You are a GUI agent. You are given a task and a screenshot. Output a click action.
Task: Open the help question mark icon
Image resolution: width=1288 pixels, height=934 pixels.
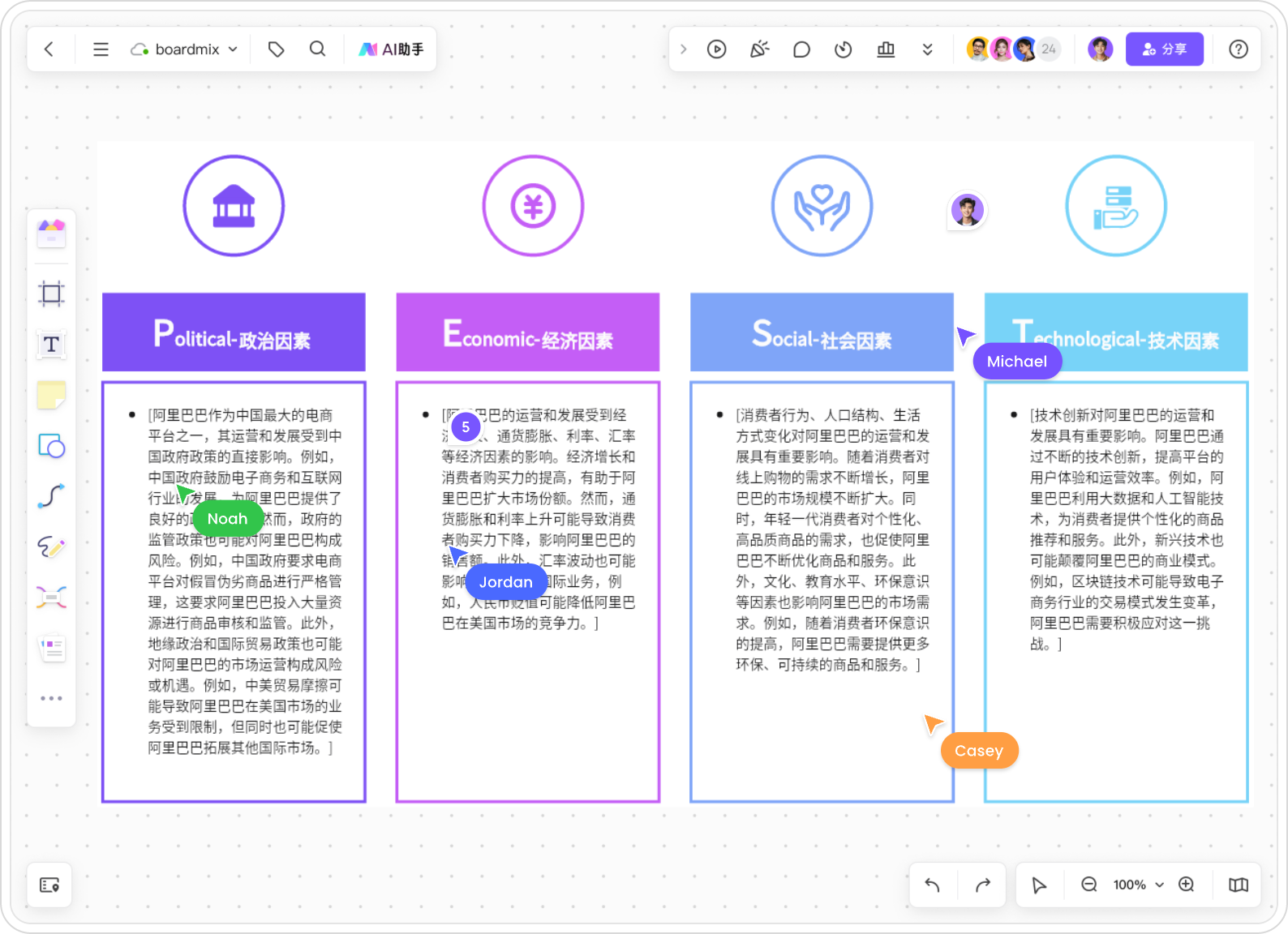tap(1239, 49)
